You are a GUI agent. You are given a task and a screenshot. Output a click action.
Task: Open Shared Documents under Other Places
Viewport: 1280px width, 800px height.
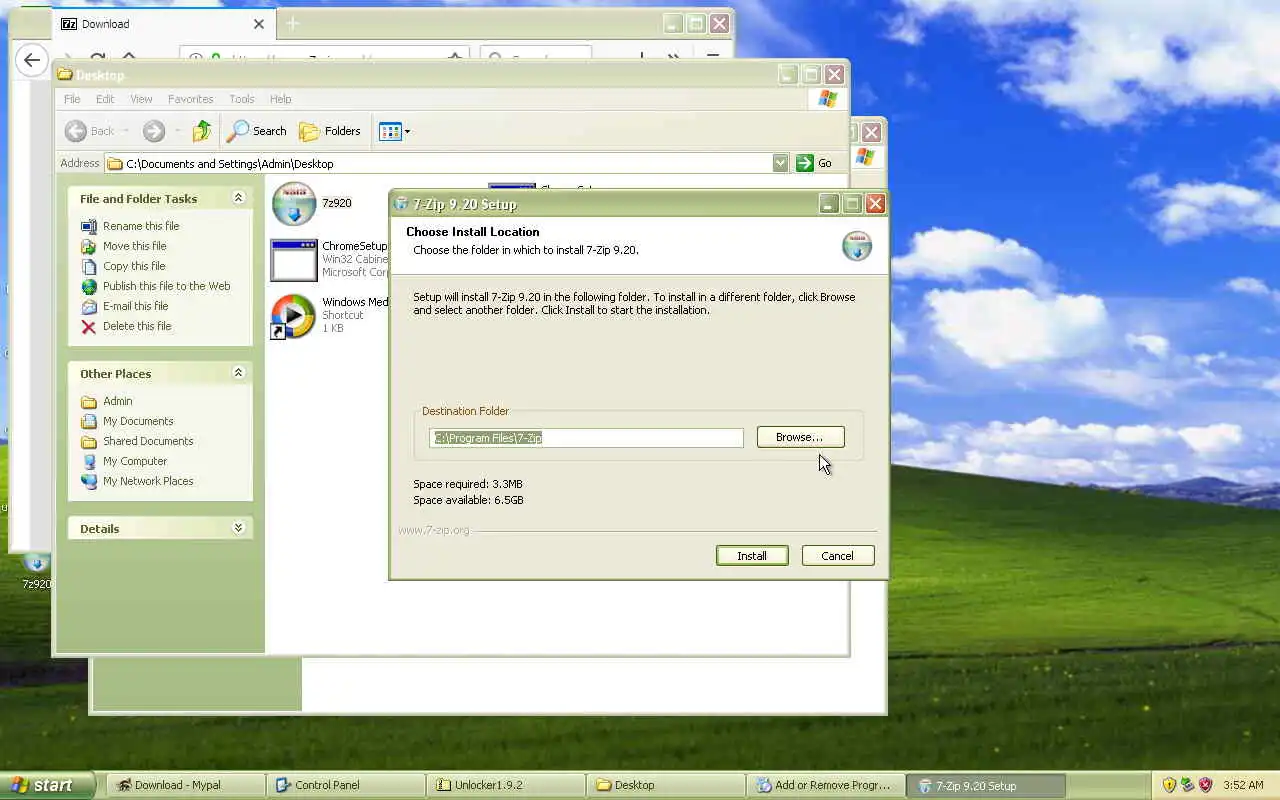148,441
